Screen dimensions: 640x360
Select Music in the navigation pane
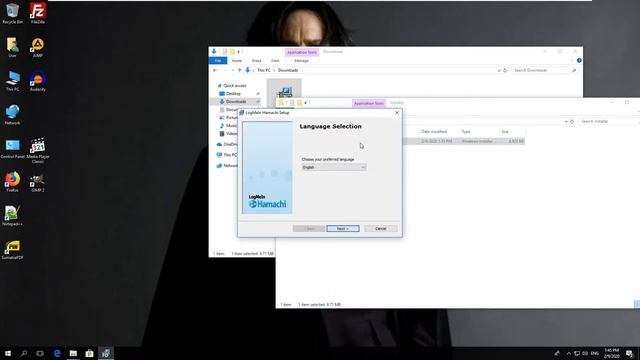click(x=229, y=125)
